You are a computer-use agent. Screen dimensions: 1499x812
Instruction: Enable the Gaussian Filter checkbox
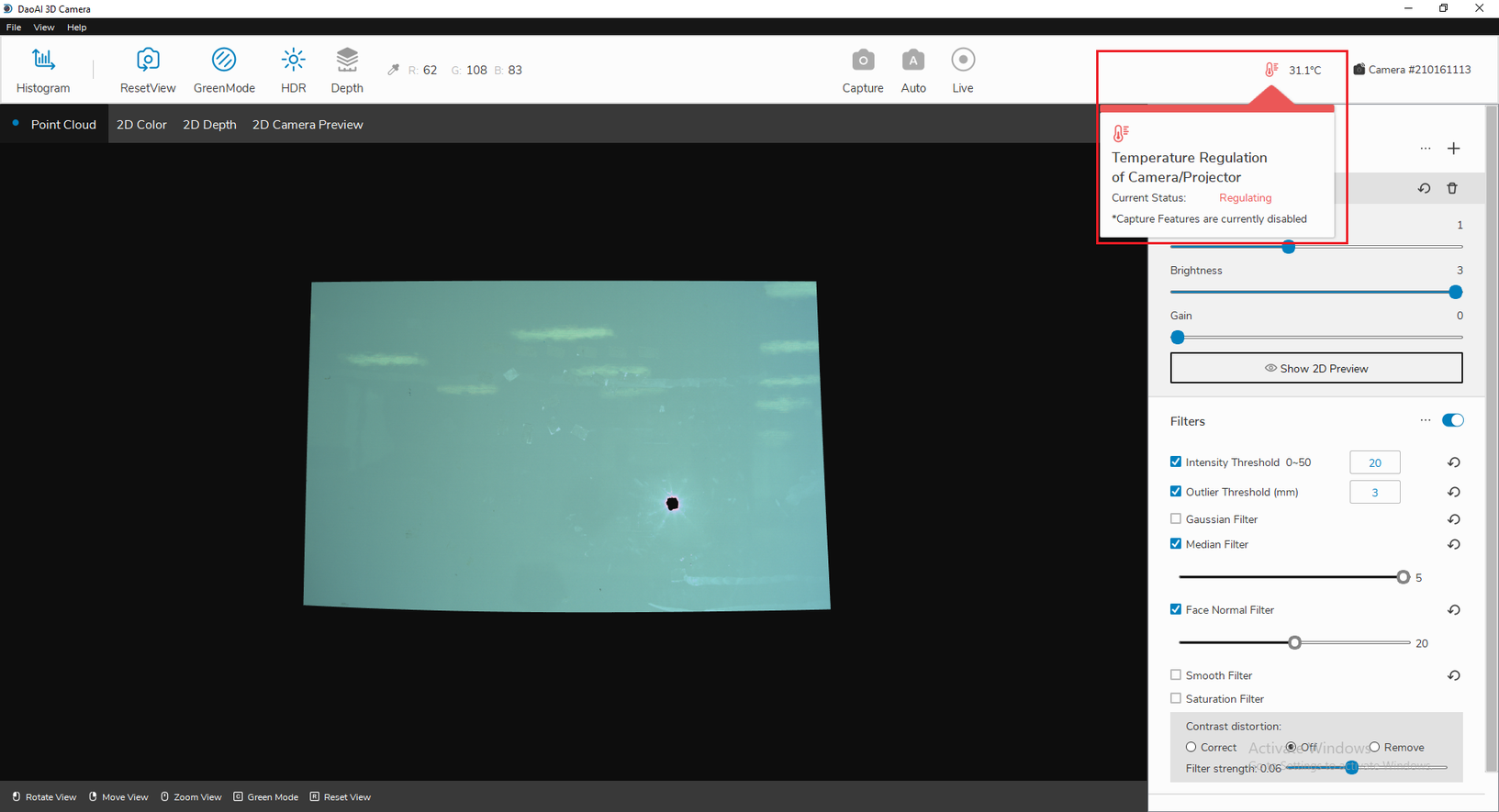click(1176, 519)
